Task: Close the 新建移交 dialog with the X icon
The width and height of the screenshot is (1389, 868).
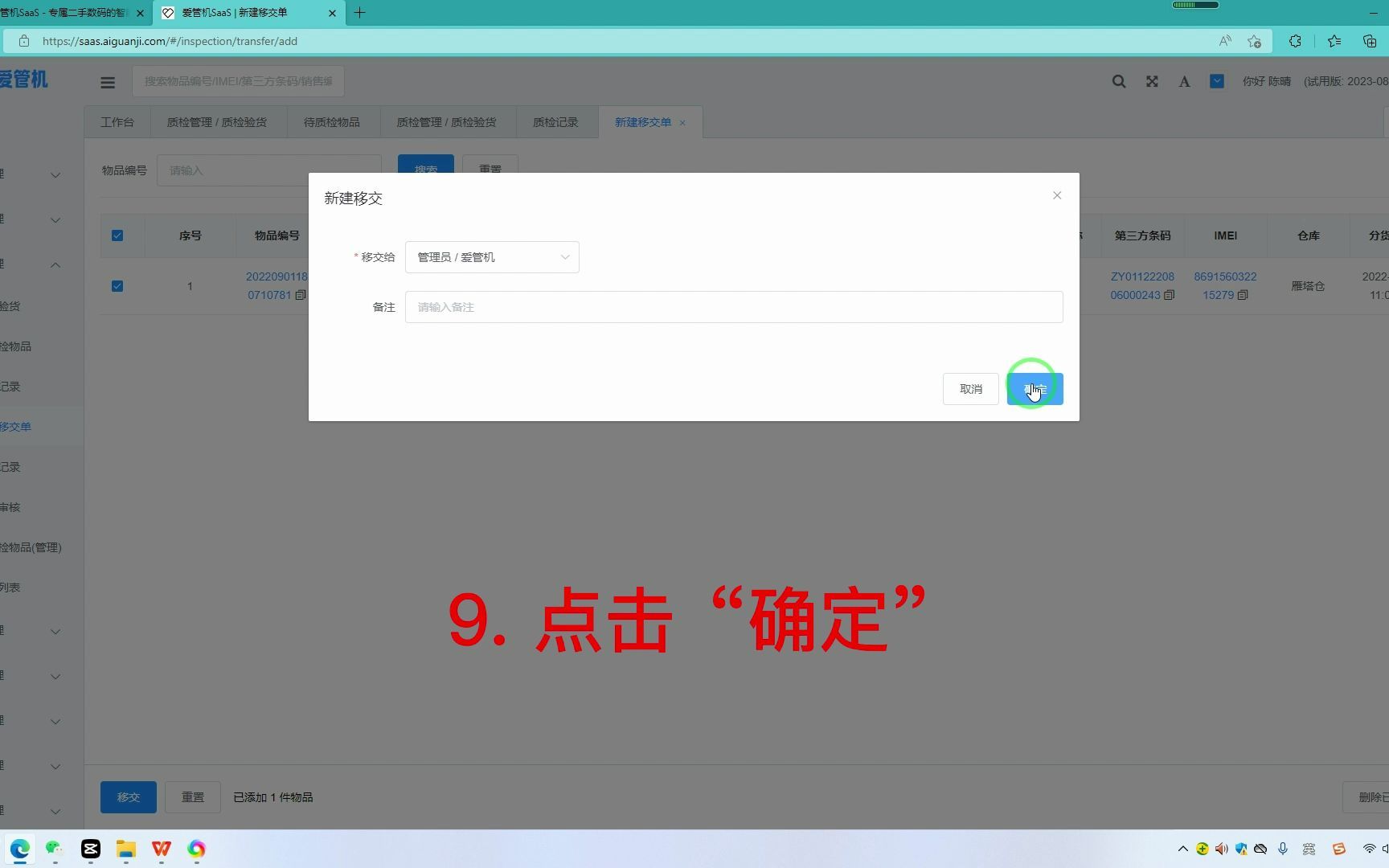Action: click(x=1057, y=195)
